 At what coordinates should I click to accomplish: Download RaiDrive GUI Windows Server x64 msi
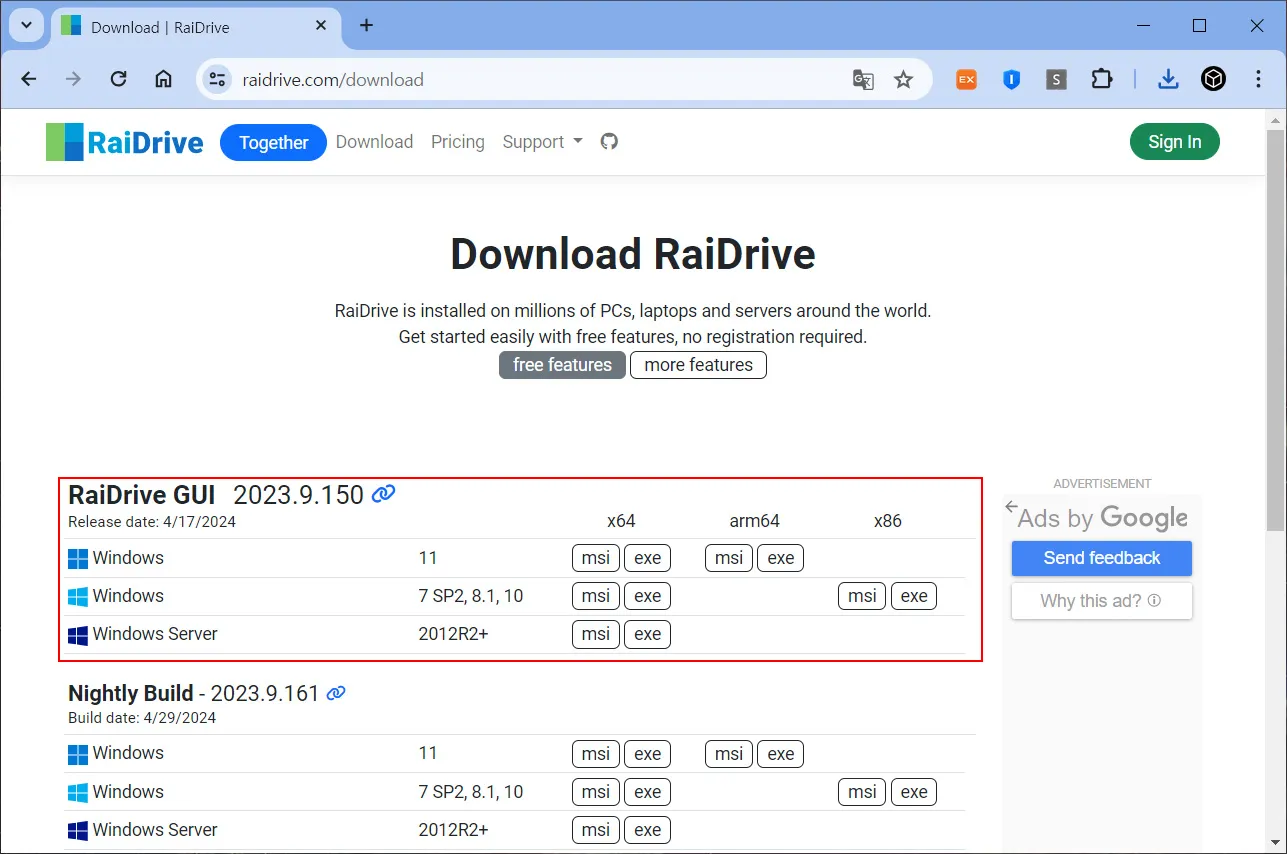(596, 634)
